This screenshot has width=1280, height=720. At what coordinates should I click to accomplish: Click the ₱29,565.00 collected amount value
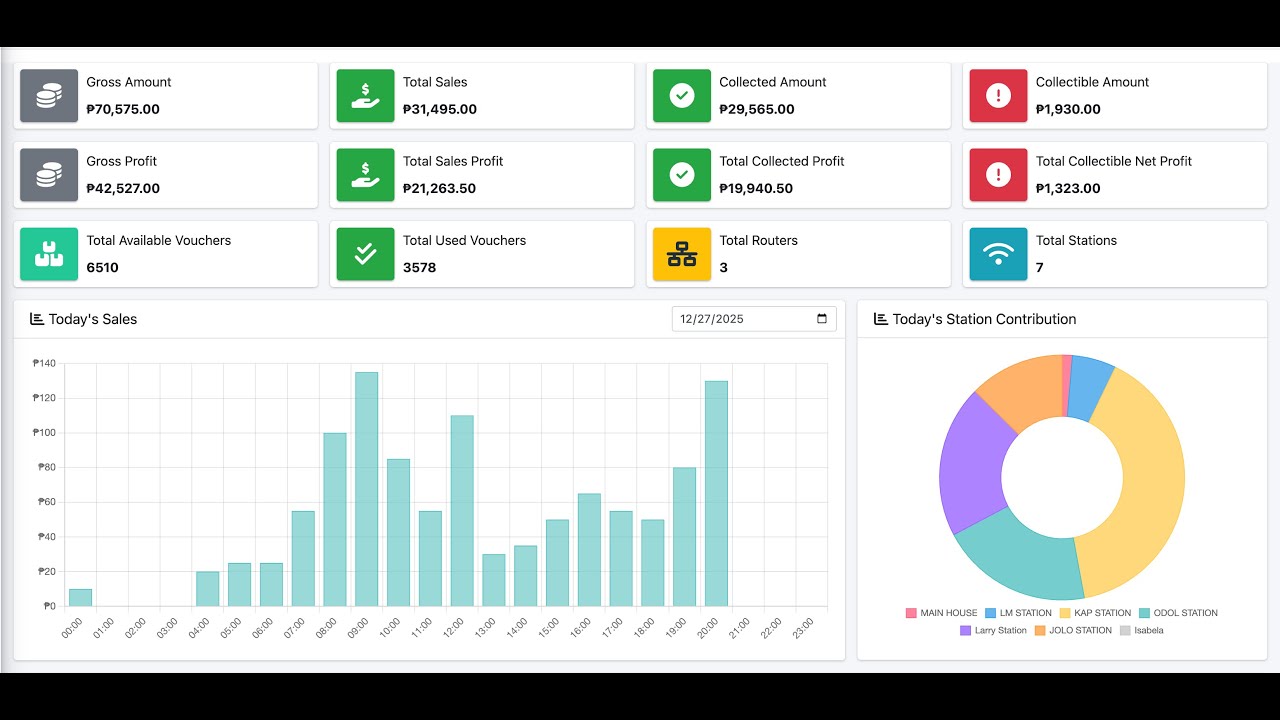[757, 109]
